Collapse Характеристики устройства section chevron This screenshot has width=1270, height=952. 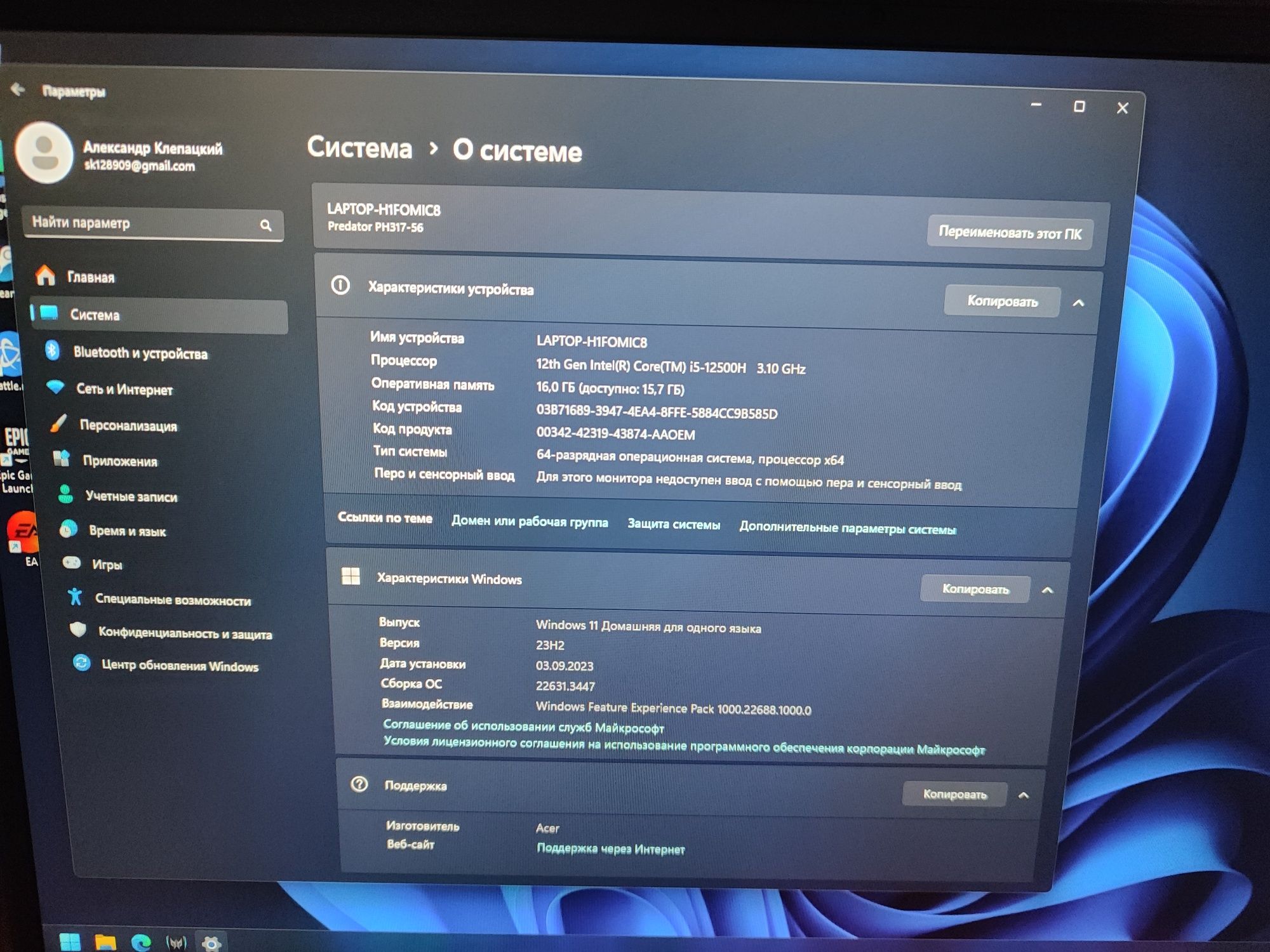[1078, 303]
